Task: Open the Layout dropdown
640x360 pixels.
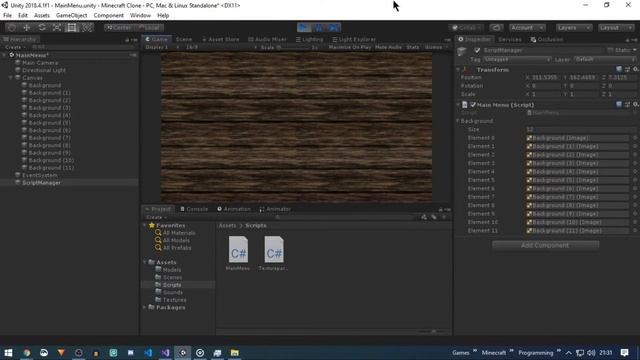Action: coord(616,27)
